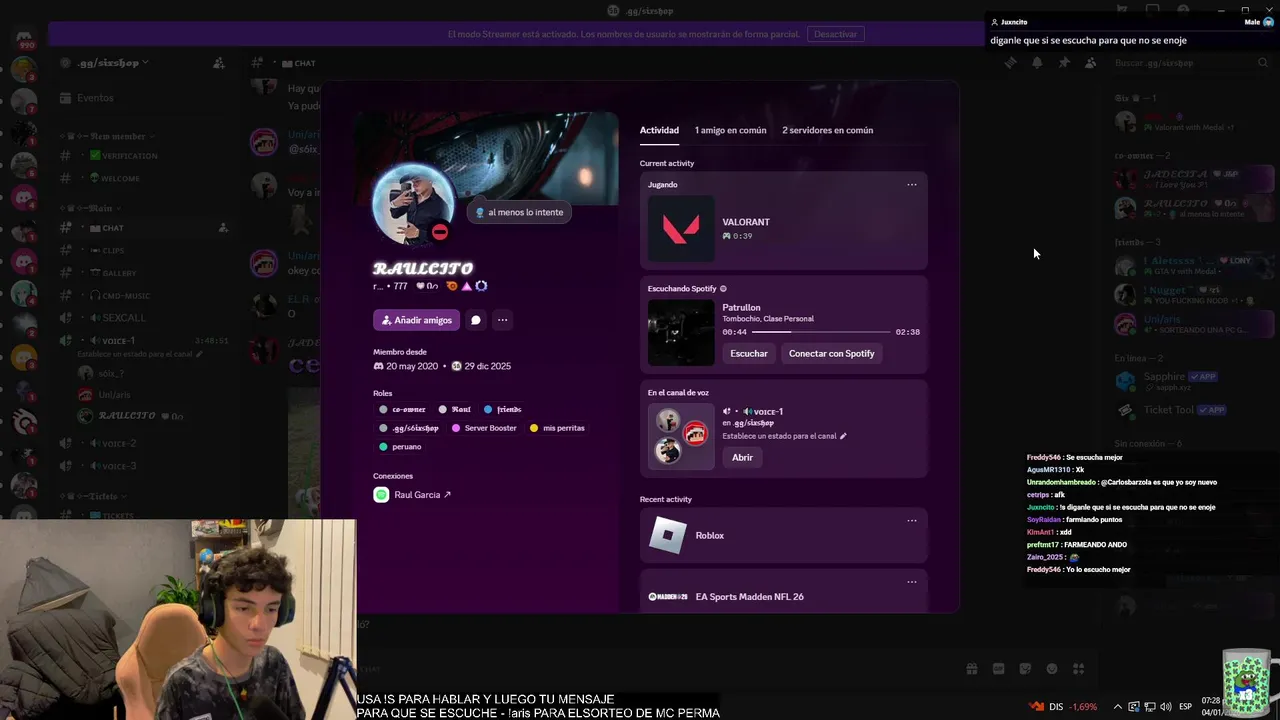Open more options next to Añadir amigos
1280x720 pixels.
pos(502,320)
